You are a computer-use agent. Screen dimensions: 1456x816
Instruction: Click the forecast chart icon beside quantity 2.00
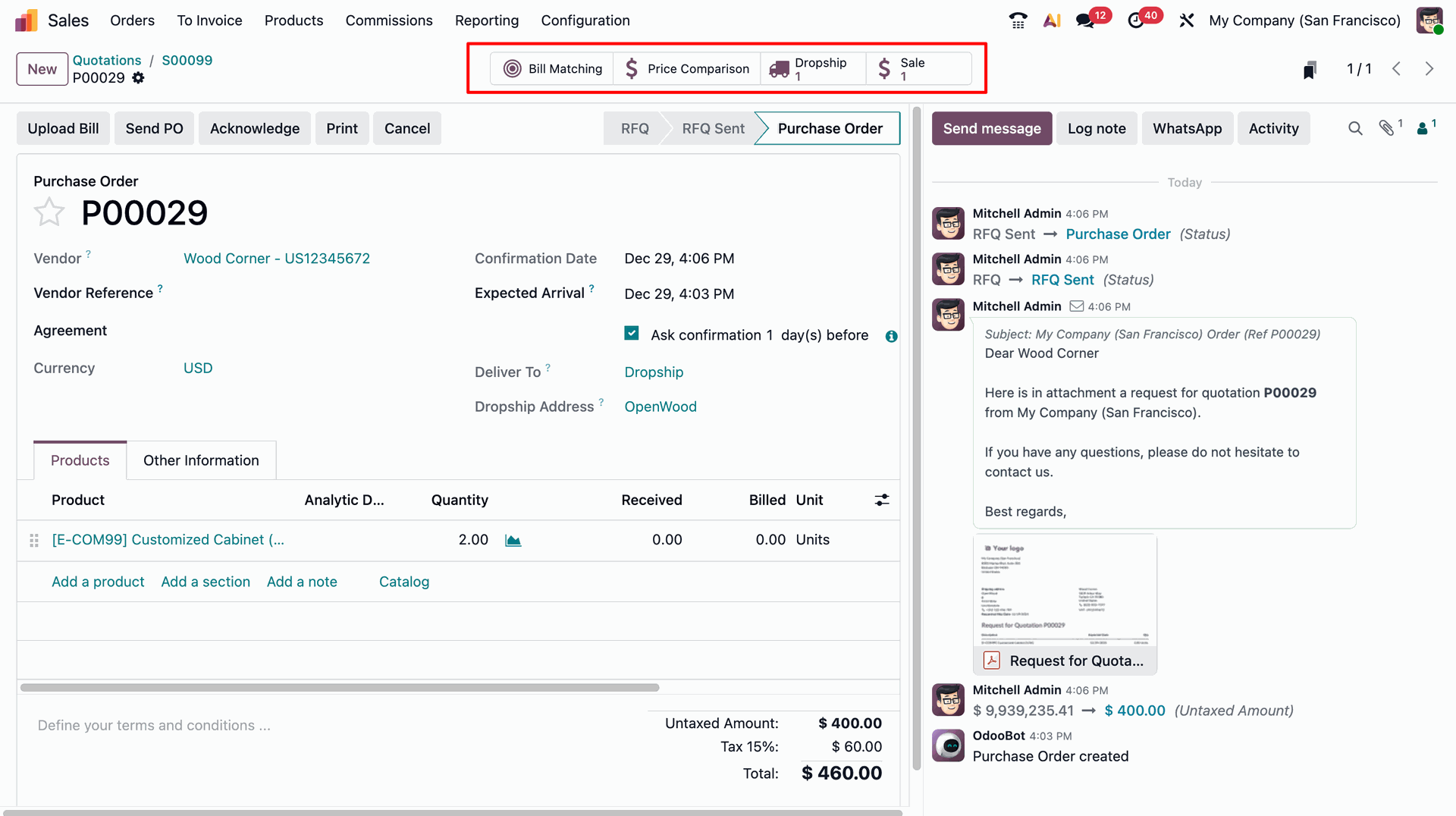[x=513, y=540]
